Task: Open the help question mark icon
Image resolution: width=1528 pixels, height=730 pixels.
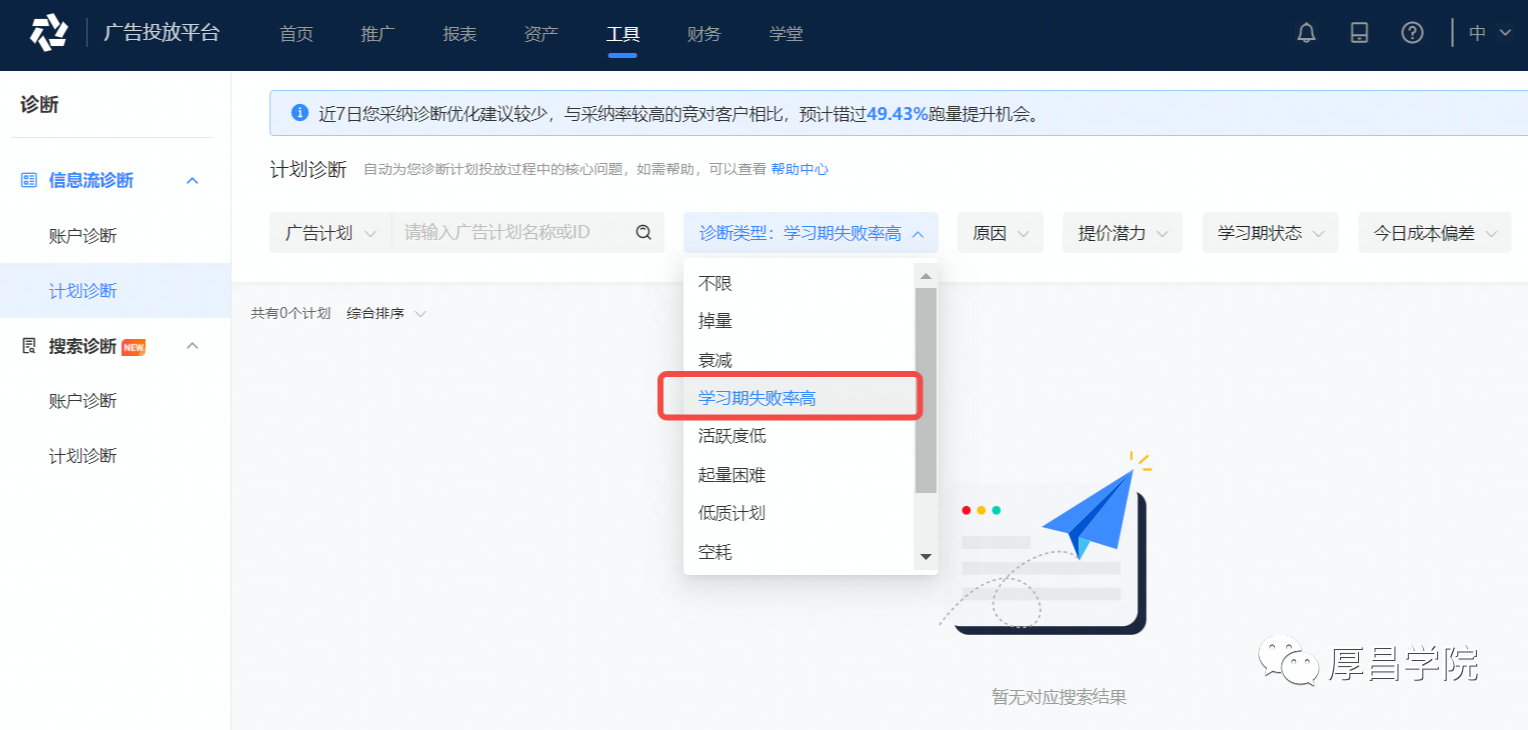Action: [1412, 33]
